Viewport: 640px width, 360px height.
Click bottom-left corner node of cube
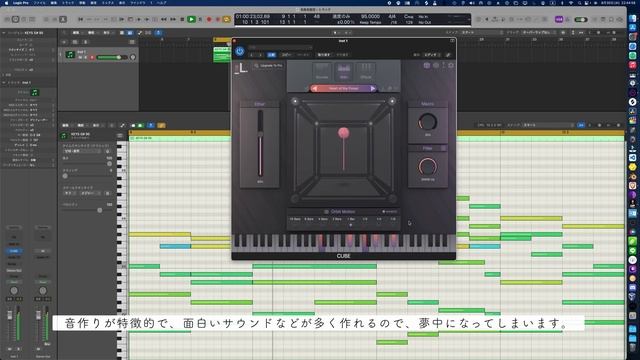point(295,199)
